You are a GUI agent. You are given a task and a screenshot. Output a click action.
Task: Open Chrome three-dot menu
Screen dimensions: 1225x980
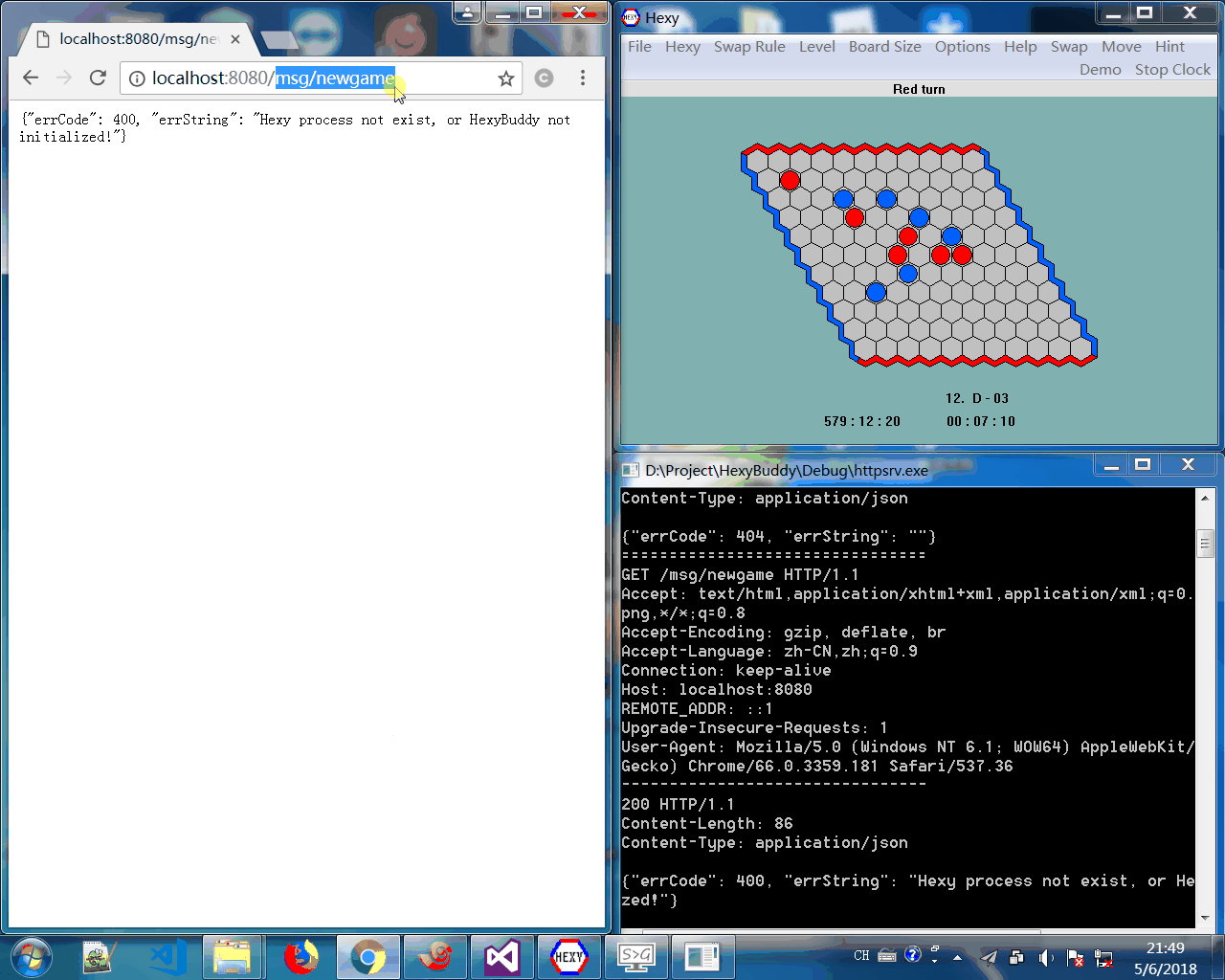pyautogui.click(x=583, y=78)
